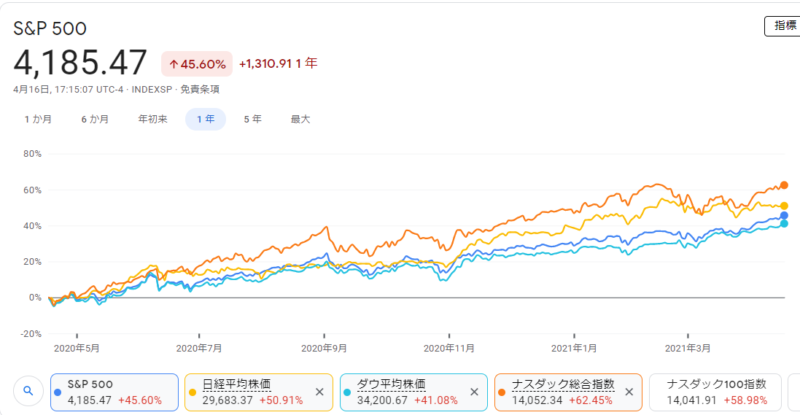Click the yellow Nikkei endpoint dot on chart
800x415 pixels.
[x=784, y=206]
